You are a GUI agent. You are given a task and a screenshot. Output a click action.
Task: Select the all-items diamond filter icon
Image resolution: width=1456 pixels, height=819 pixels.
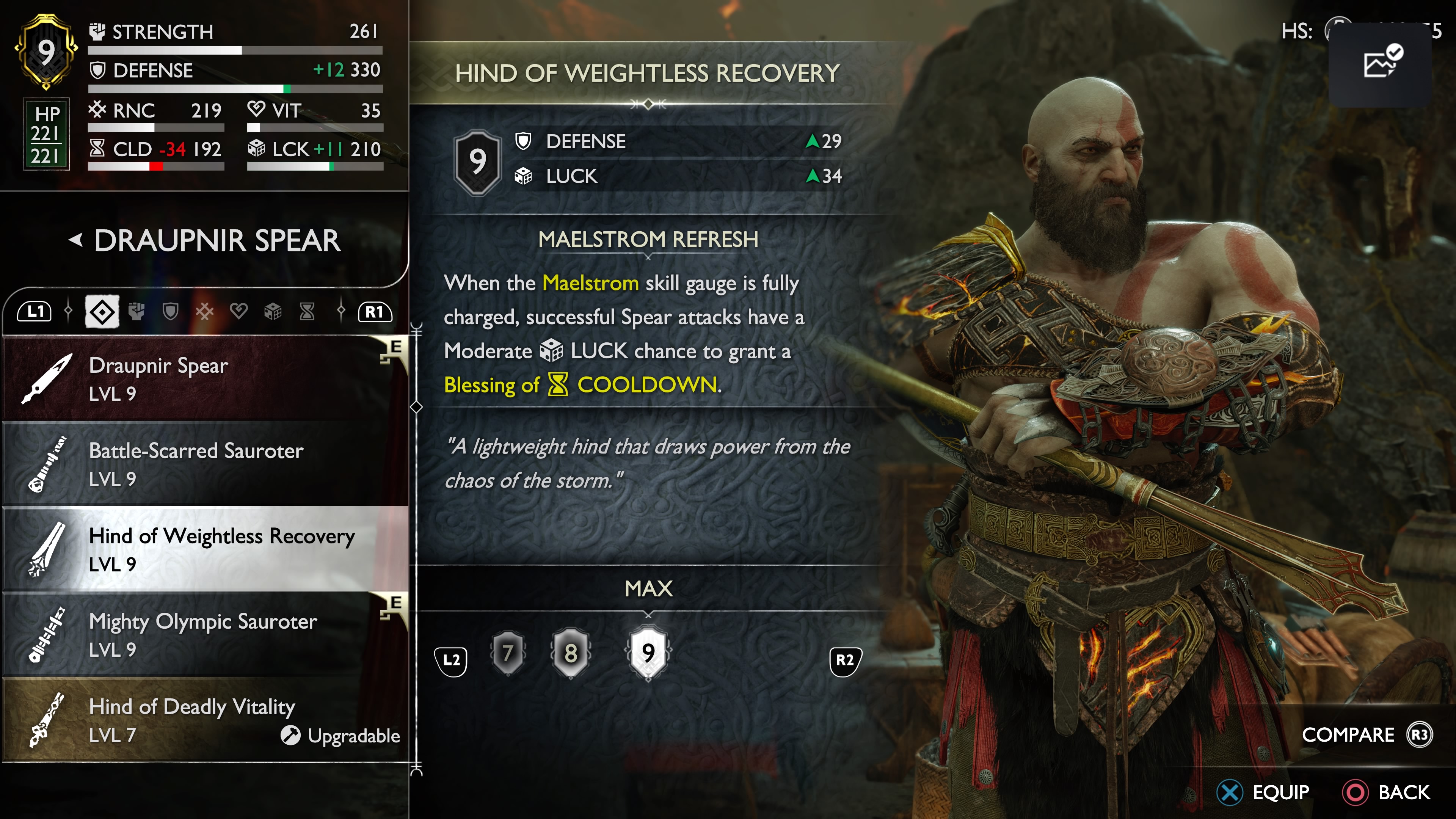pyautogui.click(x=102, y=311)
